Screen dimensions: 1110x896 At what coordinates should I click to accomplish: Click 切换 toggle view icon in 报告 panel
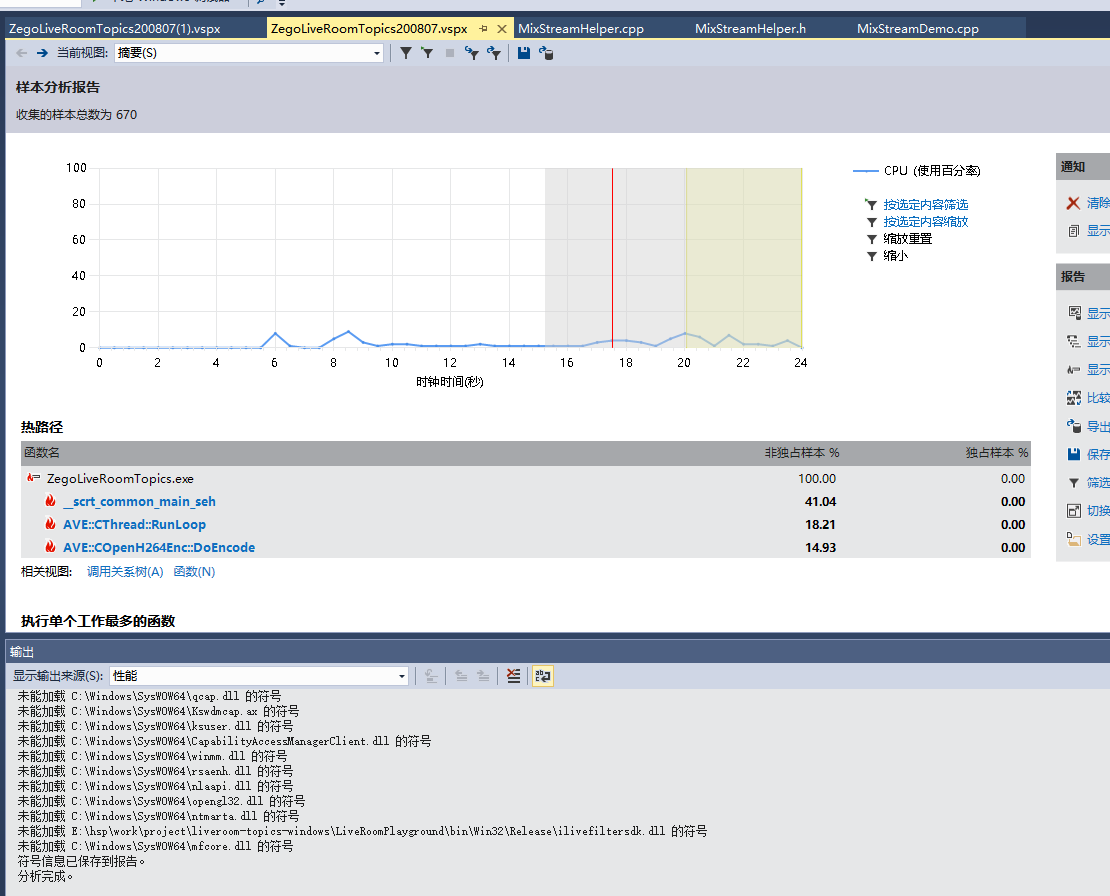[x=1074, y=510]
